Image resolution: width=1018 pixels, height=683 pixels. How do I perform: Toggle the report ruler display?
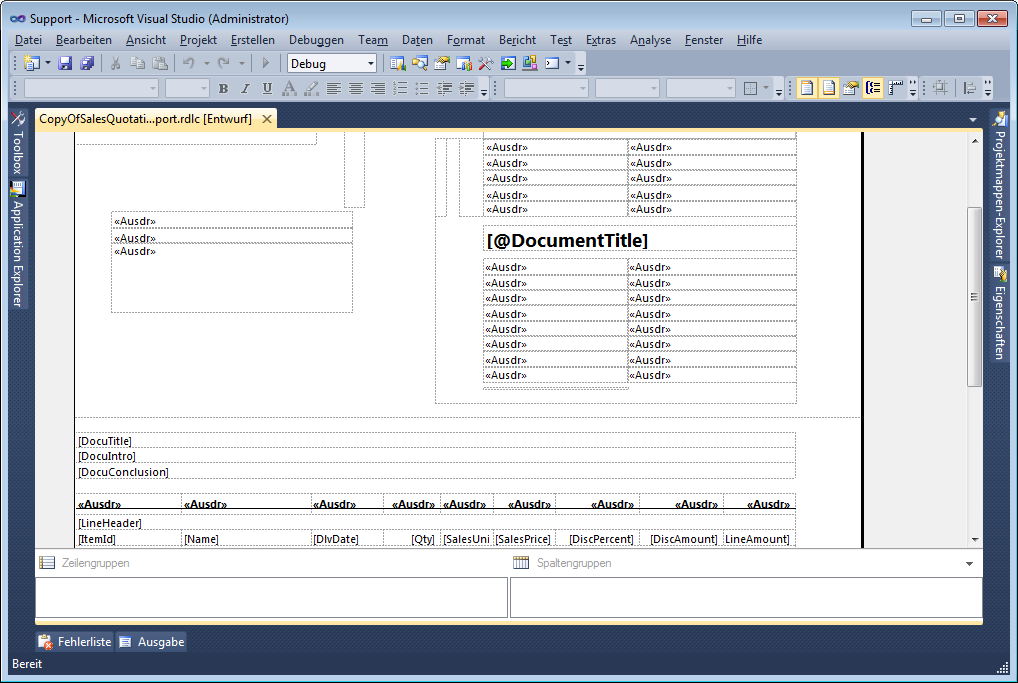pos(896,89)
